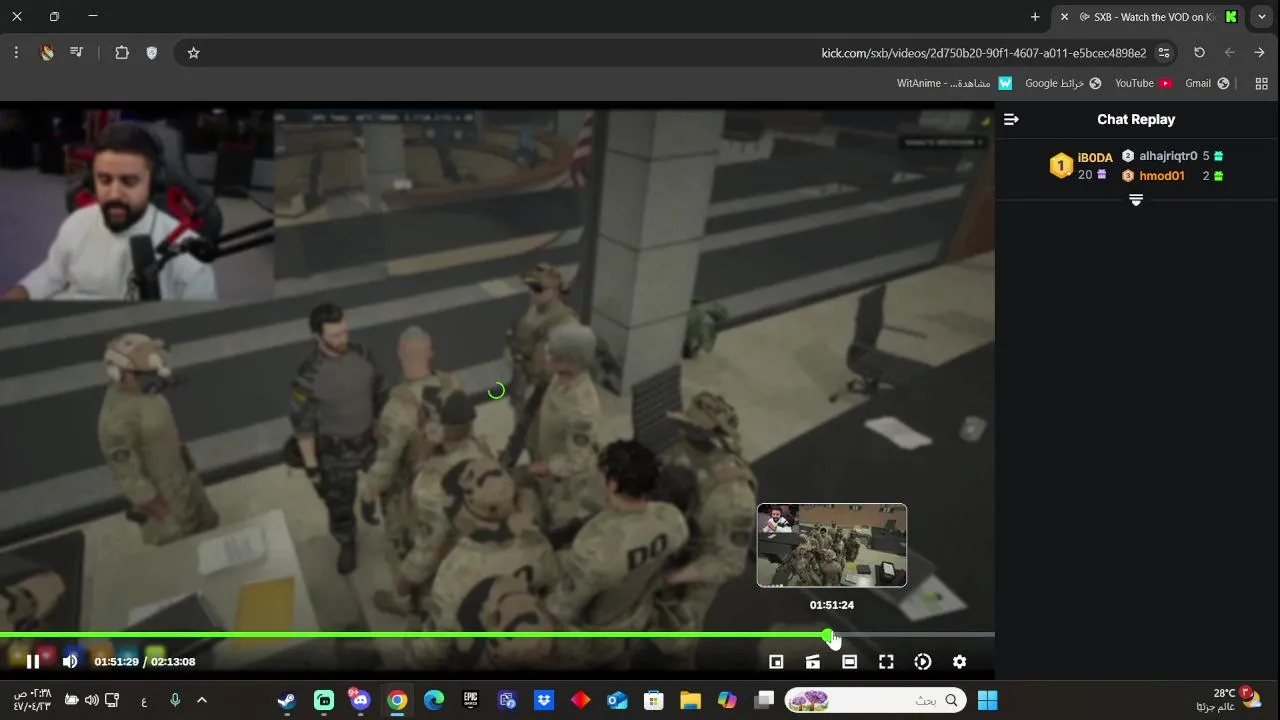1280x720 pixels.
Task: Open the Google Maps bookmark
Action: [x=1063, y=83]
